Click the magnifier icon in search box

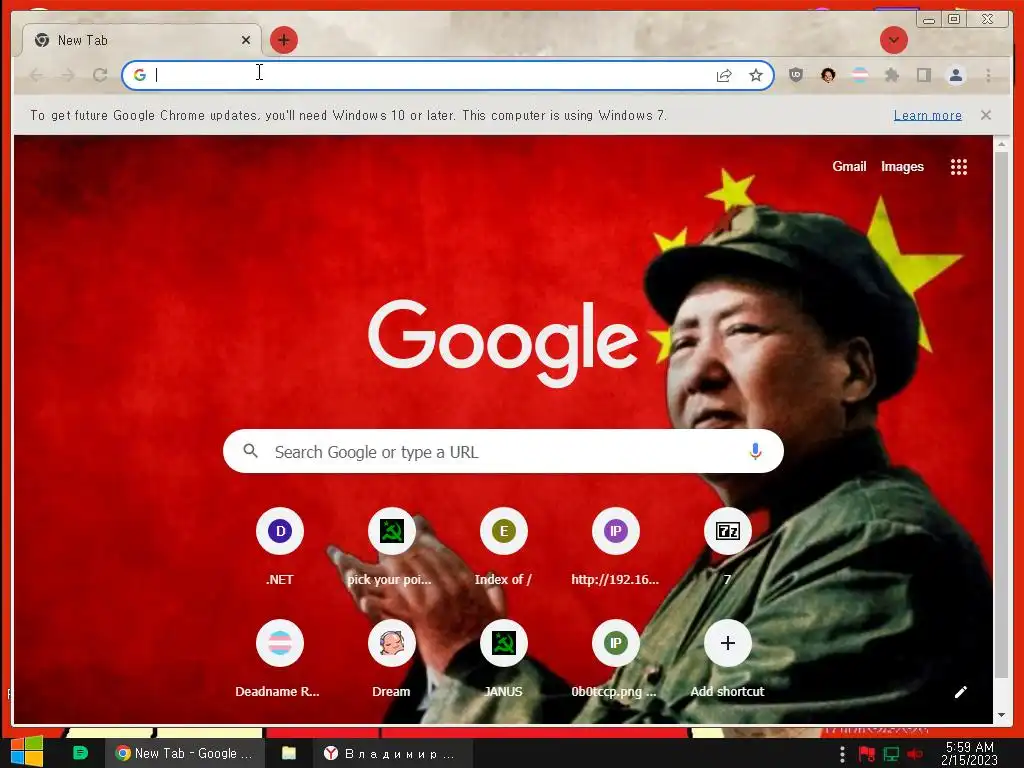click(x=250, y=451)
